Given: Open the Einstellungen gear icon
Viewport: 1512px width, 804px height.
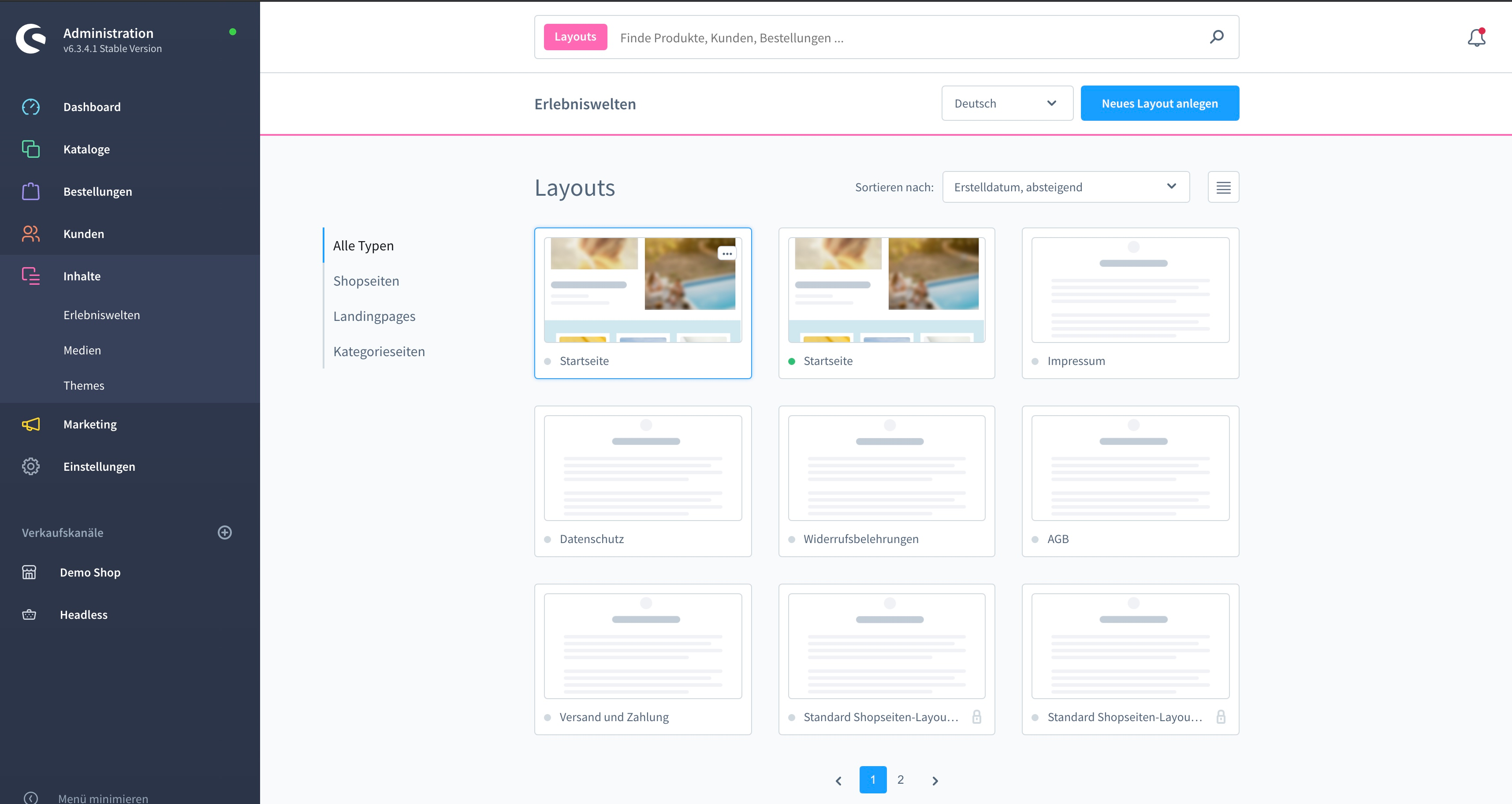Looking at the screenshot, I should pos(30,466).
